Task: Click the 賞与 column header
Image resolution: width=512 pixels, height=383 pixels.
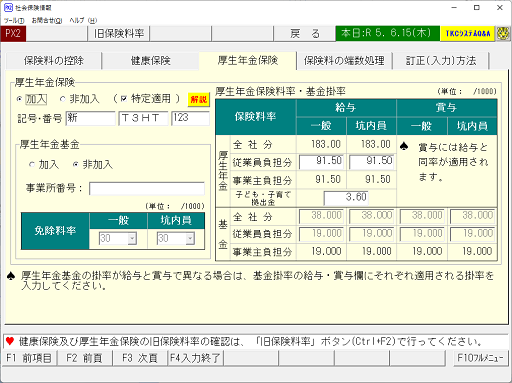Action: [447, 108]
